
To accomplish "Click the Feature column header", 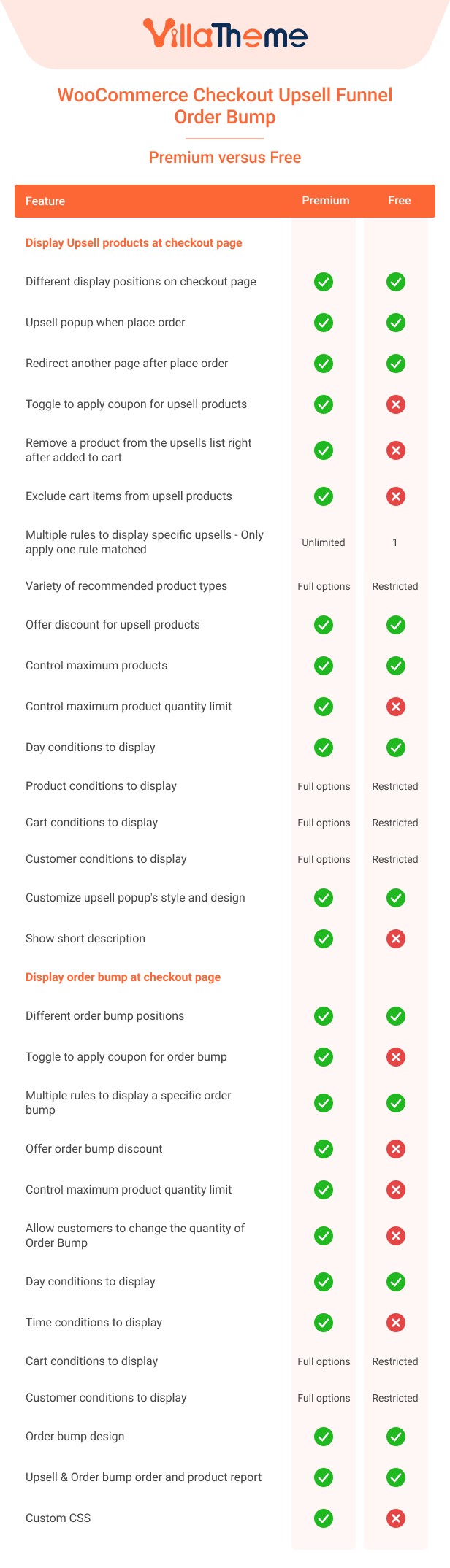I will 45,201.
